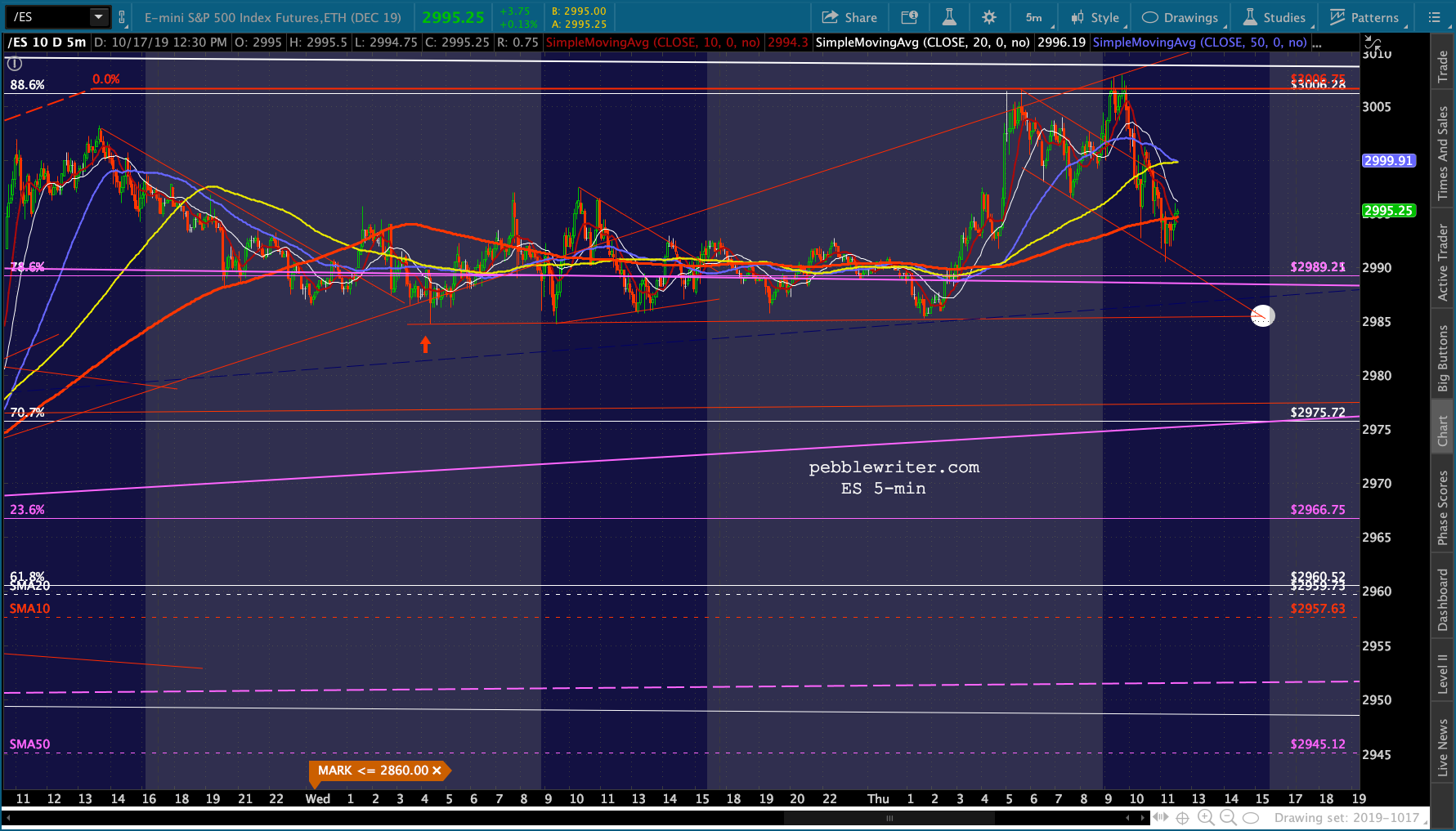Click the expand horizontal arrows icon
This screenshot has height=831, width=1456.
pyautogui.click(x=1160, y=817)
